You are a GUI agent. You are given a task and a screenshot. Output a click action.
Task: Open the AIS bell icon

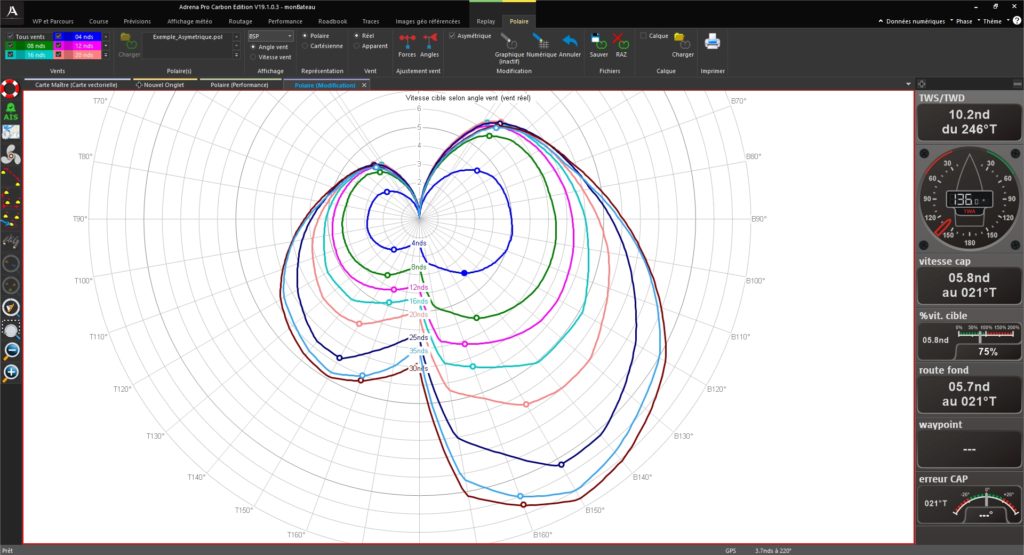point(10,110)
